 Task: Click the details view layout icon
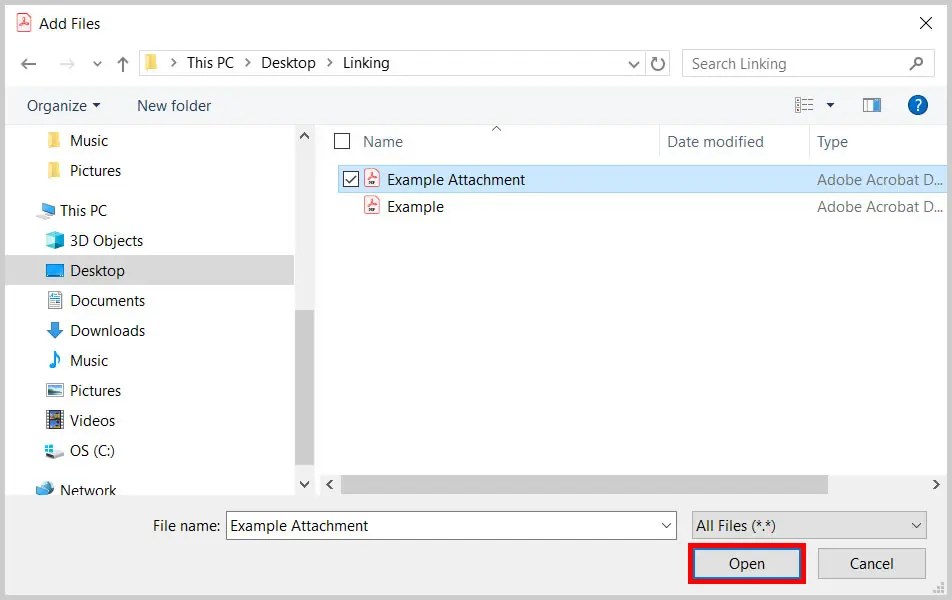pyautogui.click(x=806, y=105)
